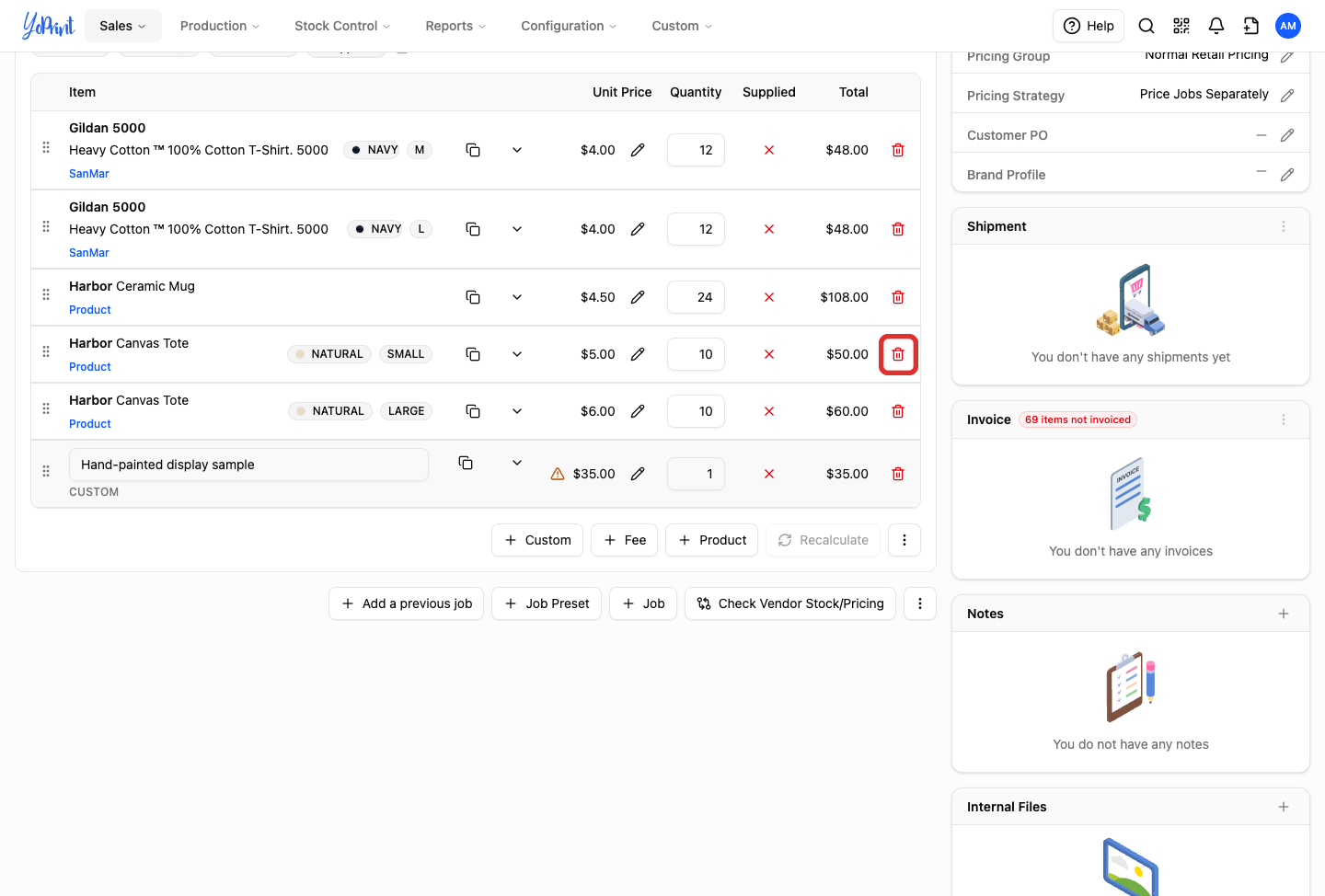1325x896 pixels.
Task: Expand the Harbor Ceramic Mug row
Action: click(x=517, y=297)
